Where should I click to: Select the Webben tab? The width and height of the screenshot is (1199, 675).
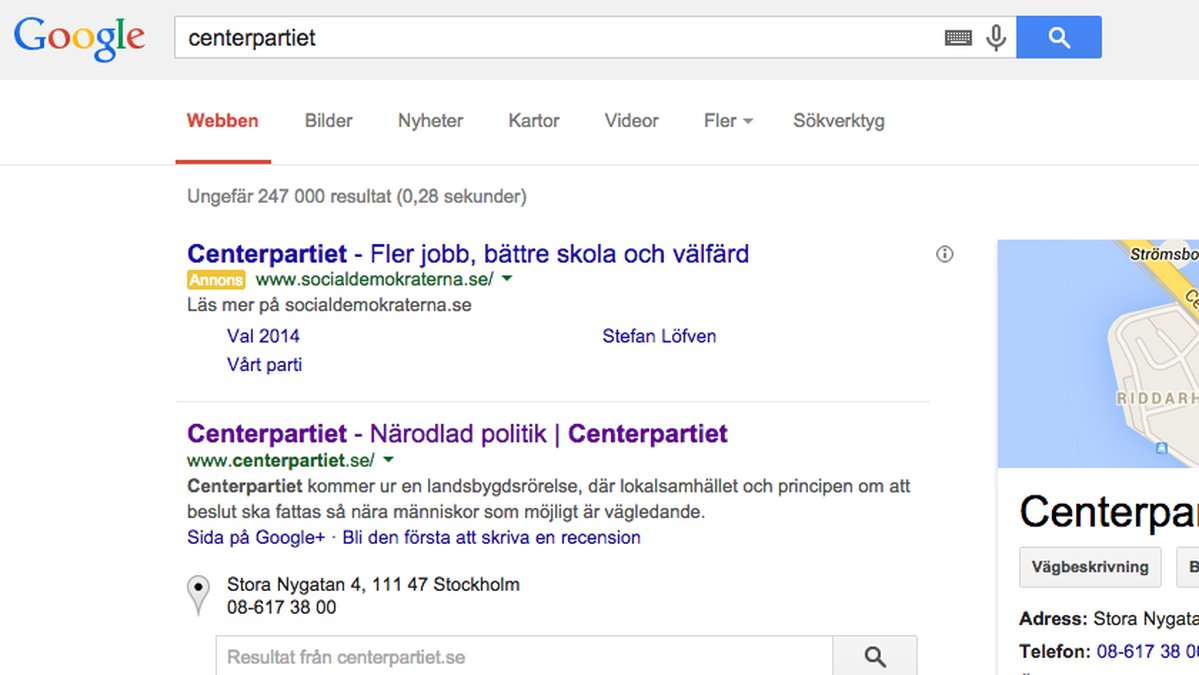tap(223, 121)
